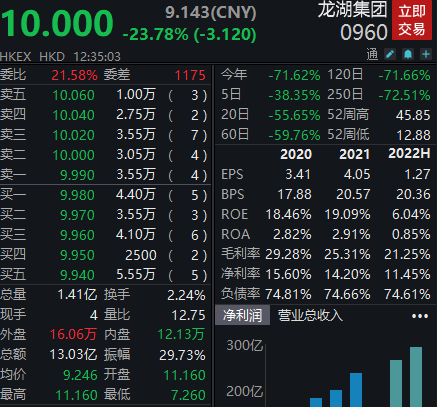Click the BPS 2021 value 20.57
The height and width of the screenshot is (407, 437).
click(353, 194)
